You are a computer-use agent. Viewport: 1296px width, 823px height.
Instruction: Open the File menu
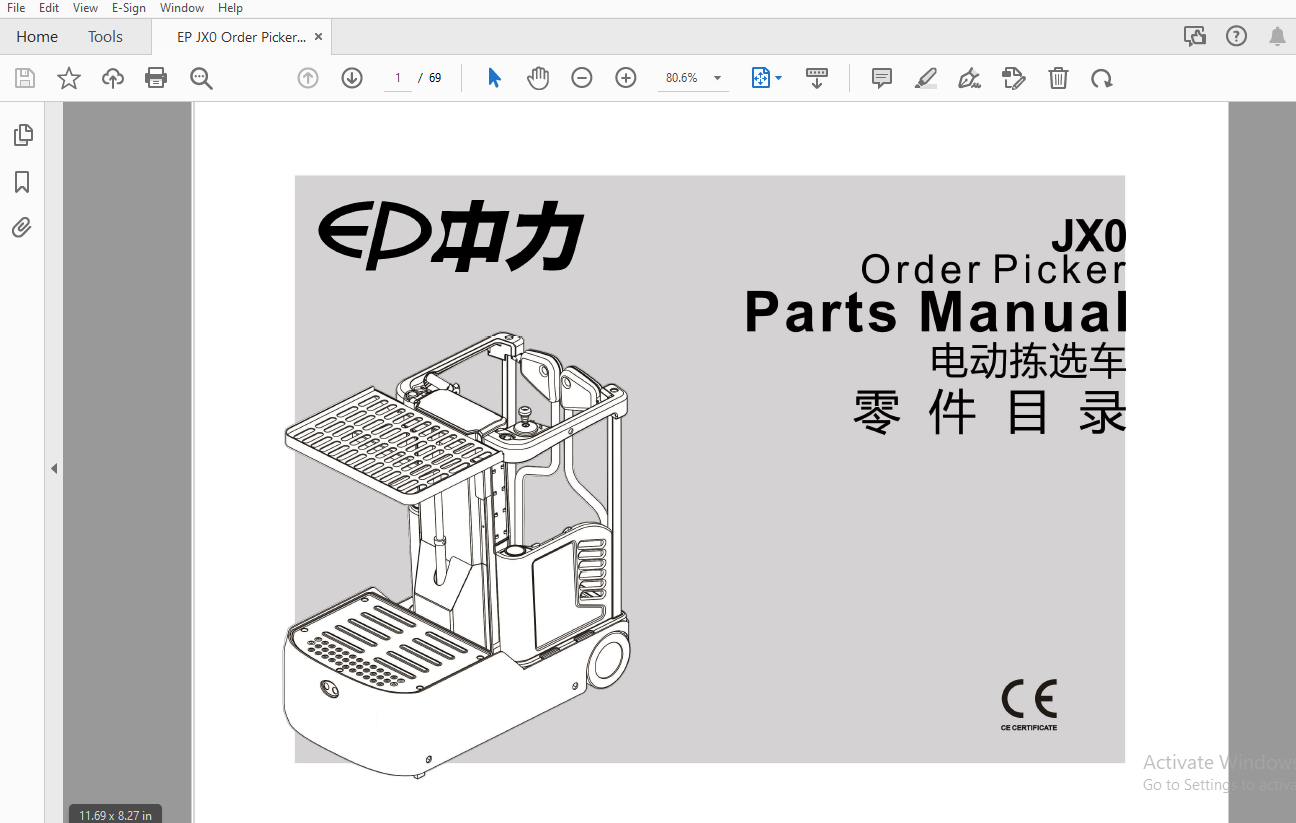point(16,8)
